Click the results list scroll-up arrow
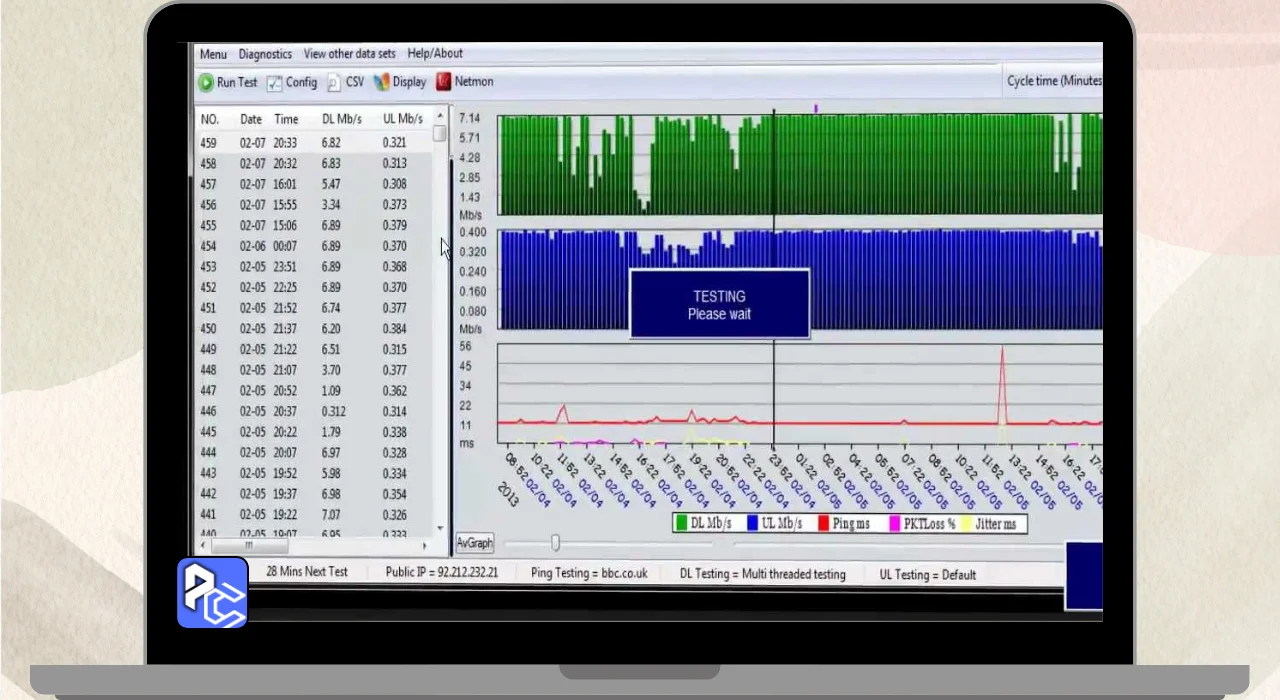 440,117
